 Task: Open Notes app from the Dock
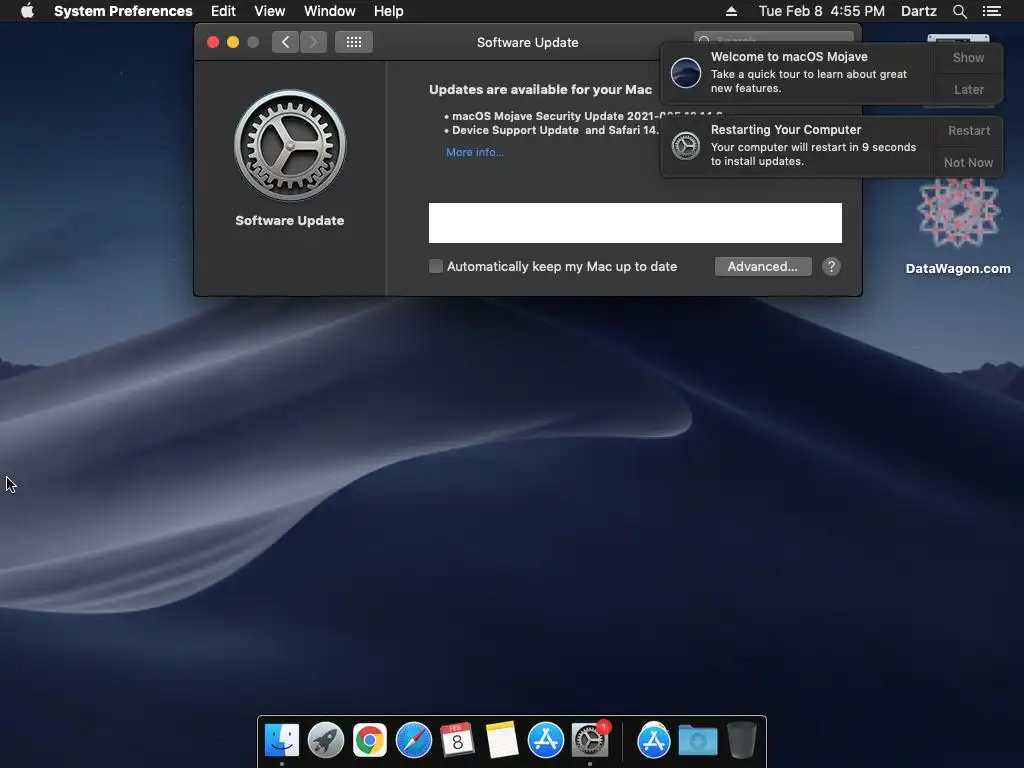coord(502,740)
